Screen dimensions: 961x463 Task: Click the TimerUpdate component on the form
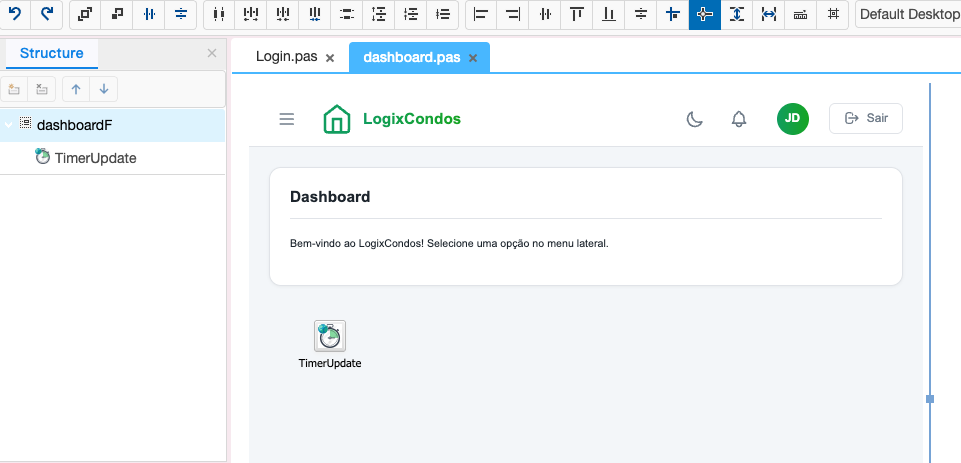[x=330, y=337]
